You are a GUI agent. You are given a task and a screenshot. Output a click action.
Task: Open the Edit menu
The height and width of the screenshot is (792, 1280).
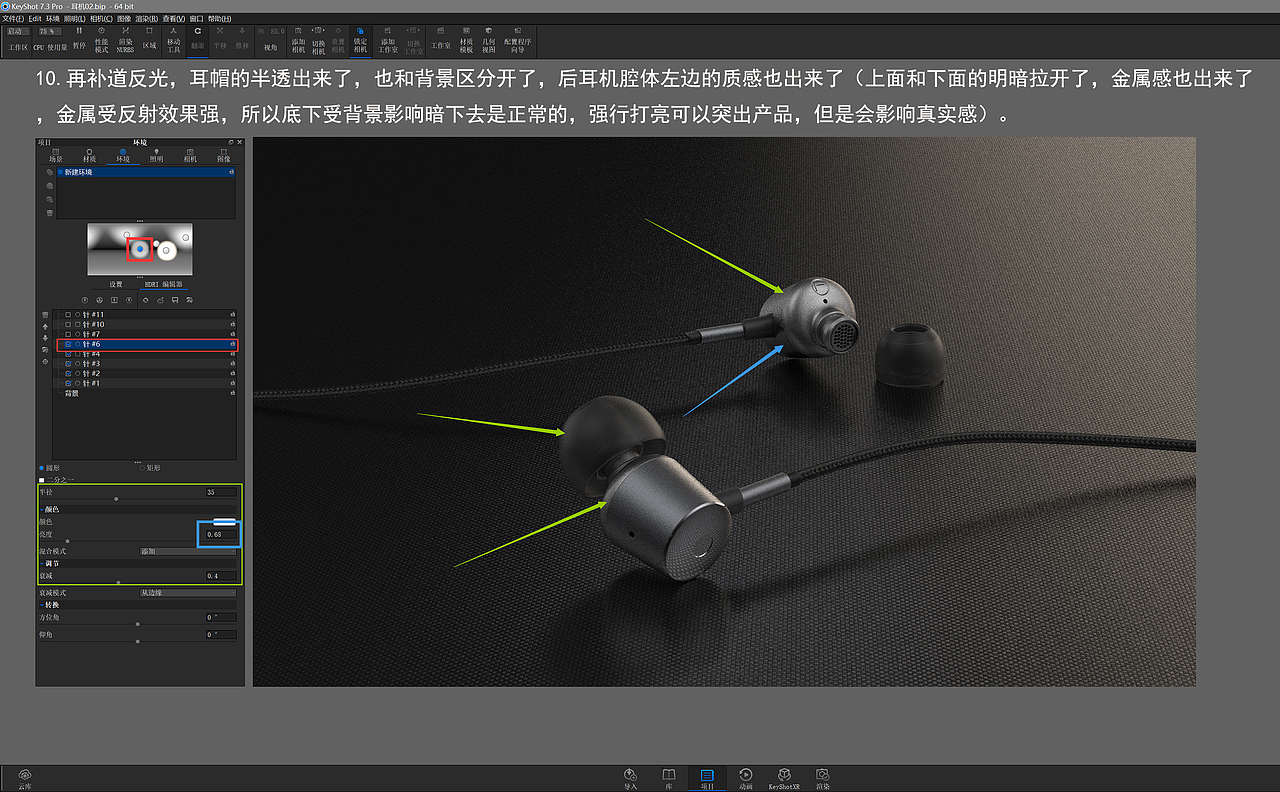coord(35,19)
